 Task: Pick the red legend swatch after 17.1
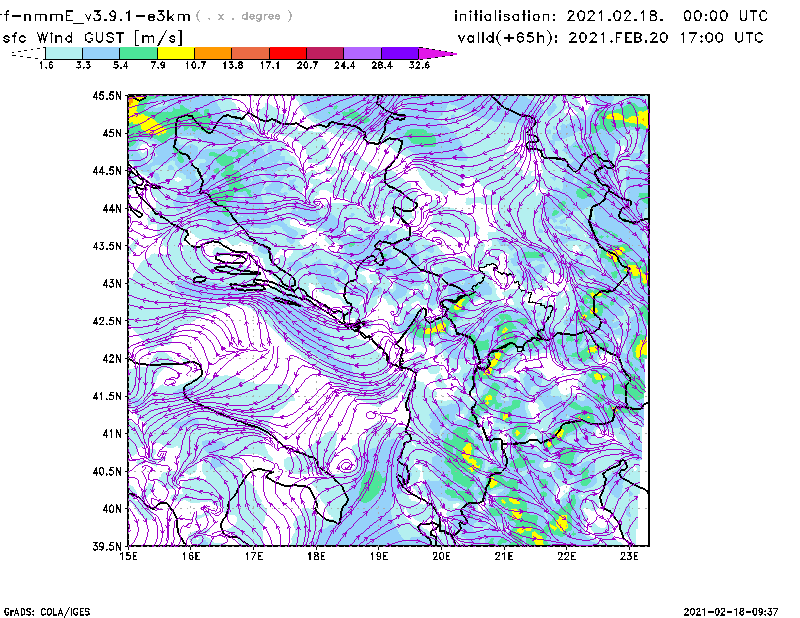[x=288, y=53]
